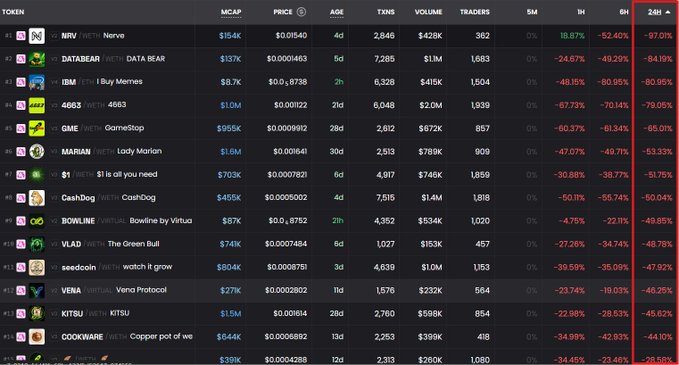
Task: Click the pink chain badge on NRV row
Action: tap(21, 36)
